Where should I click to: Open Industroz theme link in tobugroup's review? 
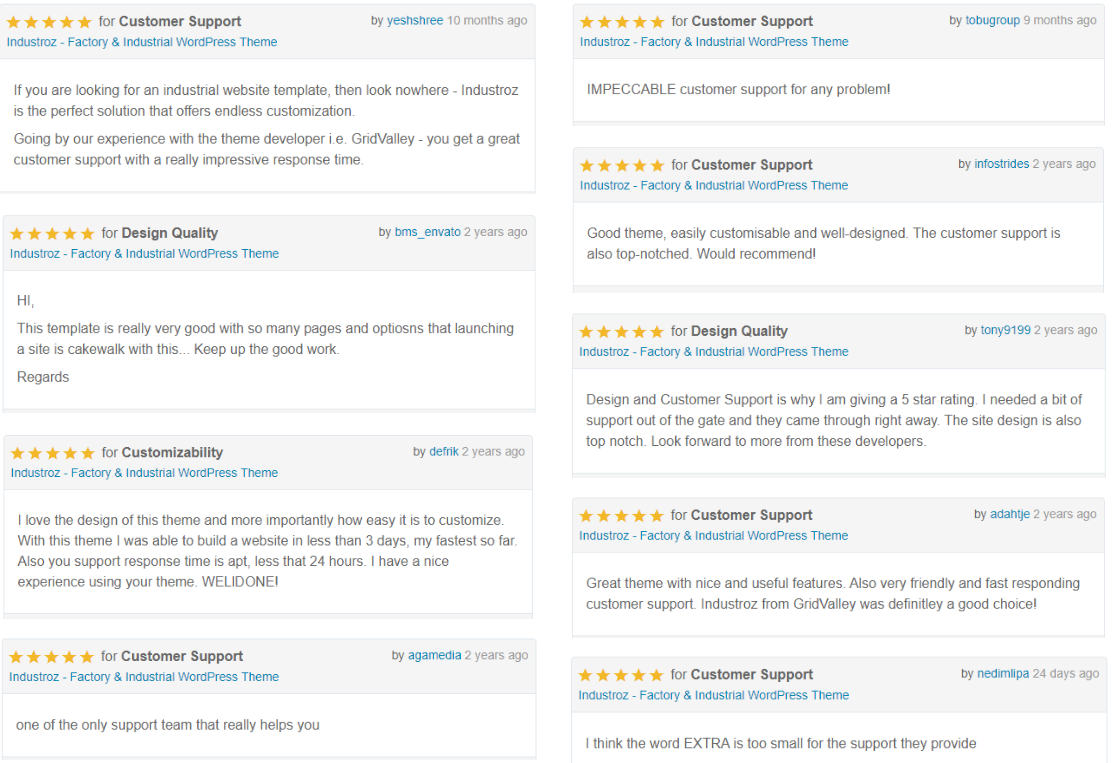pyautogui.click(x=714, y=42)
